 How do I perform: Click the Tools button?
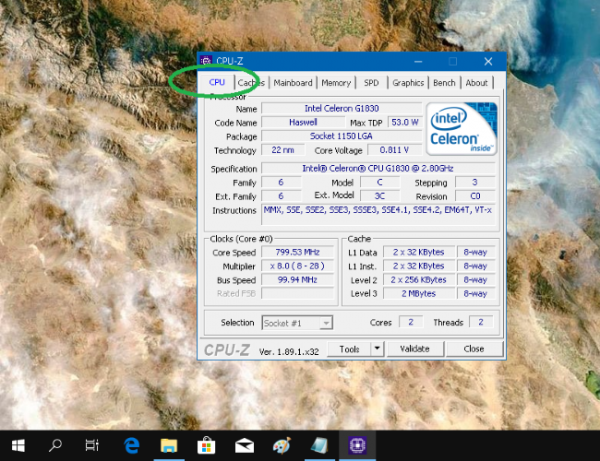(x=349, y=349)
